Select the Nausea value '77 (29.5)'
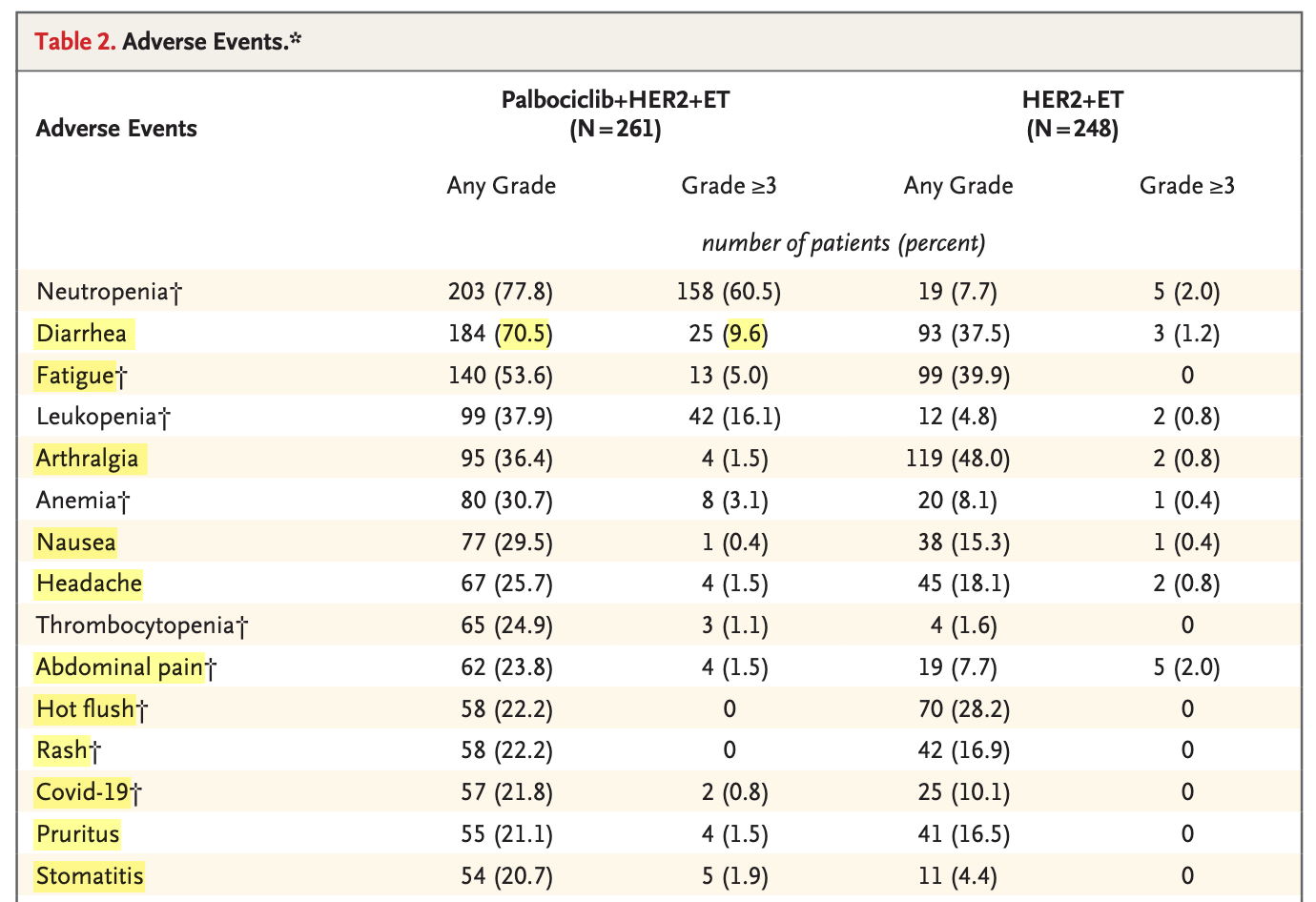The width and height of the screenshot is (1316, 902). click(506, 543)
